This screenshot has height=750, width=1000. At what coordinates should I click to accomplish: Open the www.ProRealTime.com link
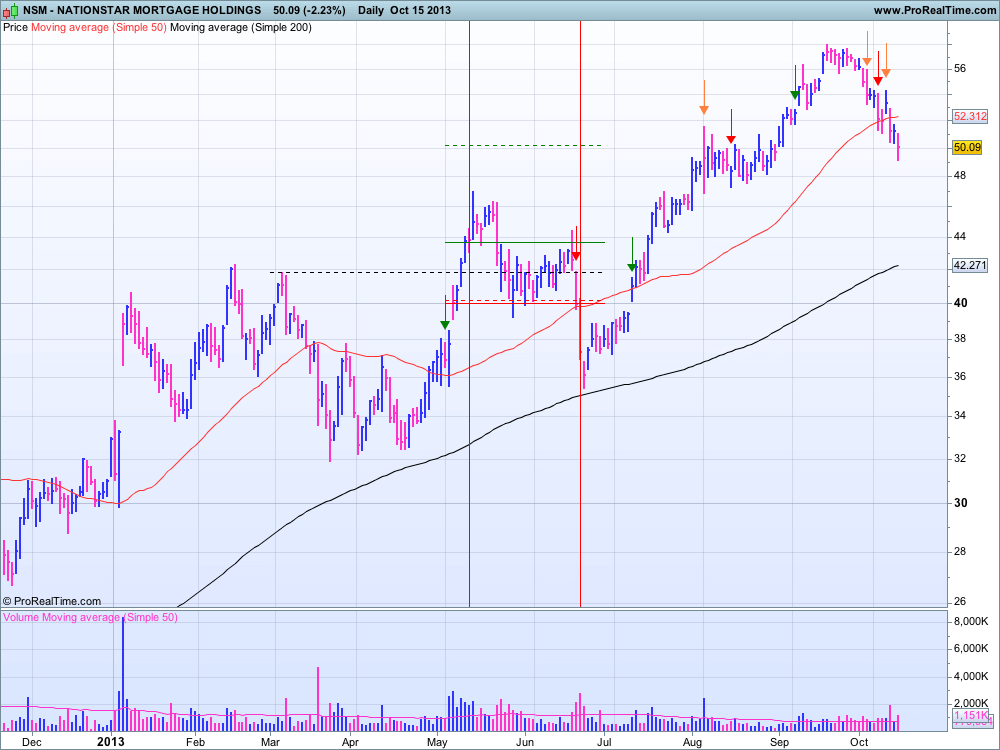(x=934, y=10)
